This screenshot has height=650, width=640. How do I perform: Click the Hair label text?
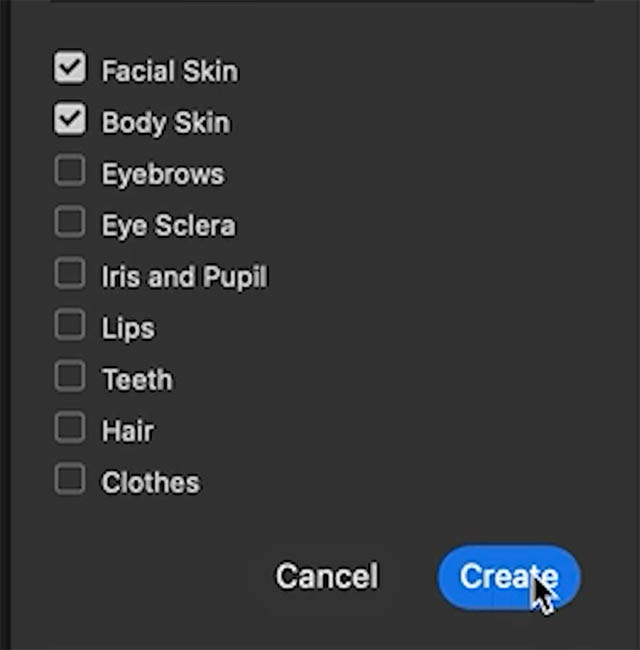128,431
